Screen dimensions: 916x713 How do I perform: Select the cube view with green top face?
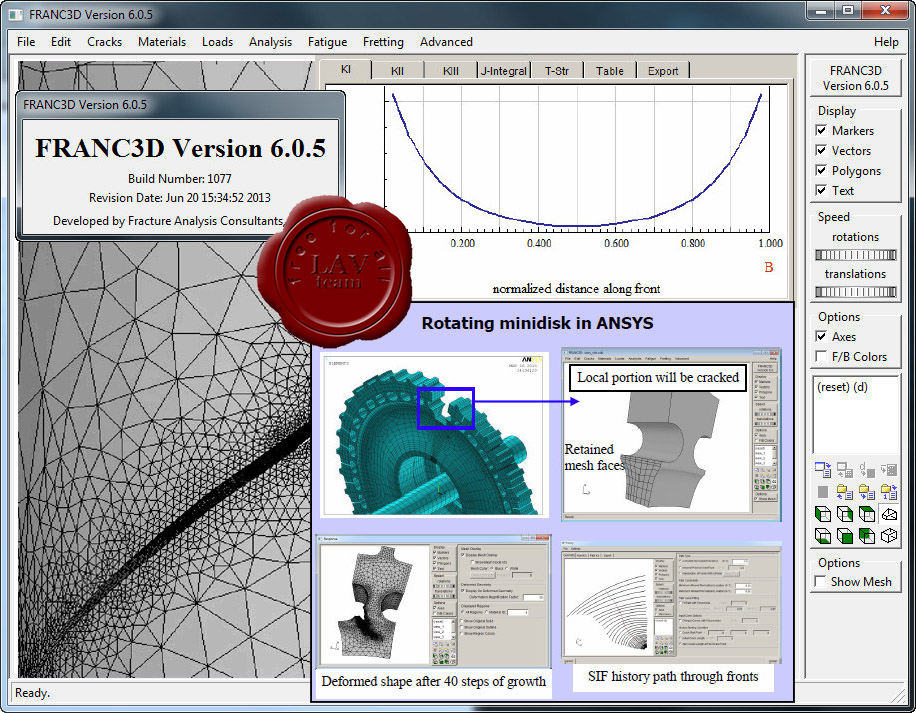867,514
